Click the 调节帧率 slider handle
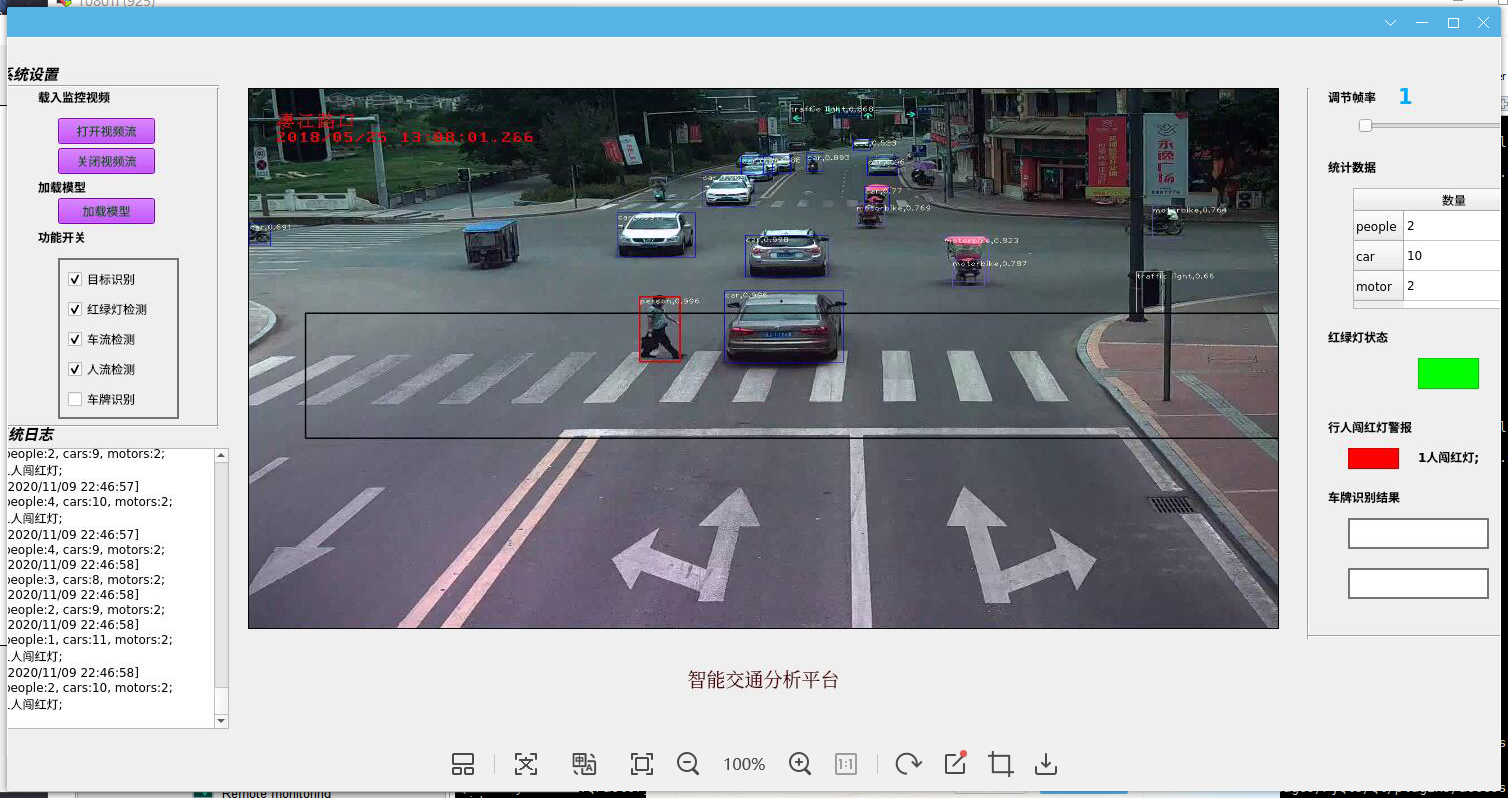1508x798 pixels. [1365, 124]
